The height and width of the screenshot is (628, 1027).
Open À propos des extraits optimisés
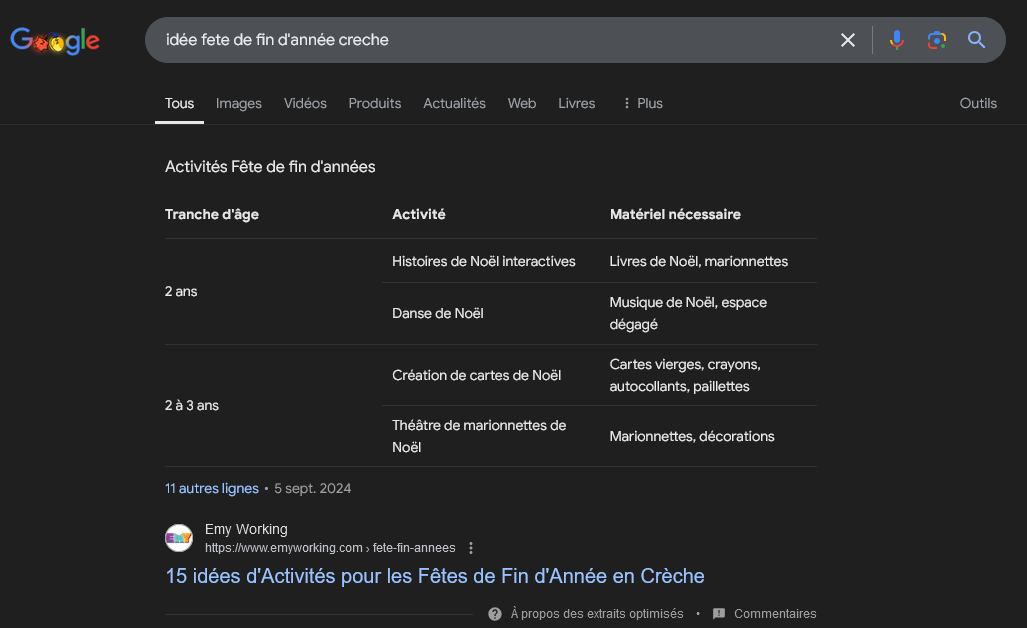(597, 614)
